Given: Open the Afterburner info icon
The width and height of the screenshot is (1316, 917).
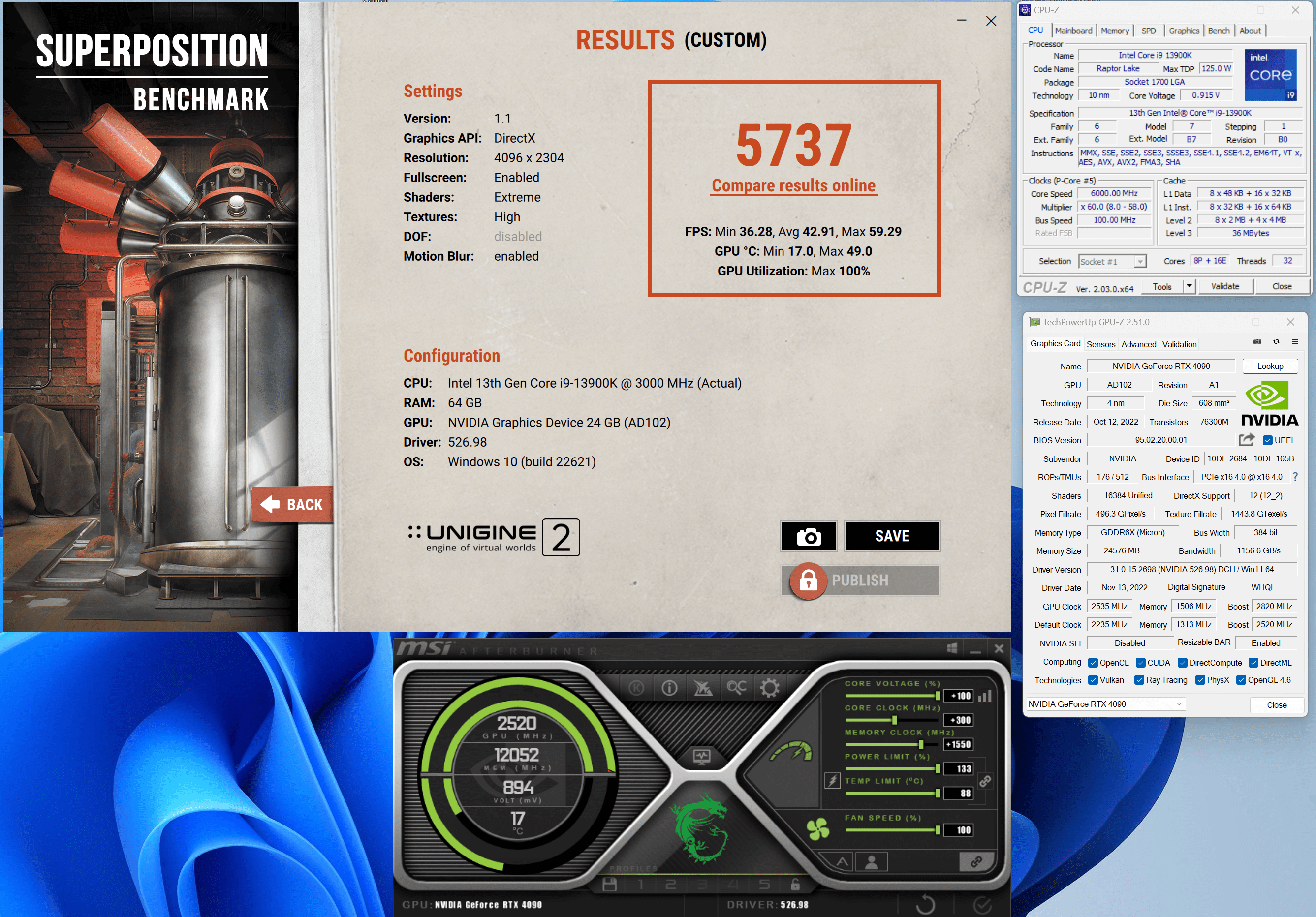Looking at the screenshot, I should 669,688.
